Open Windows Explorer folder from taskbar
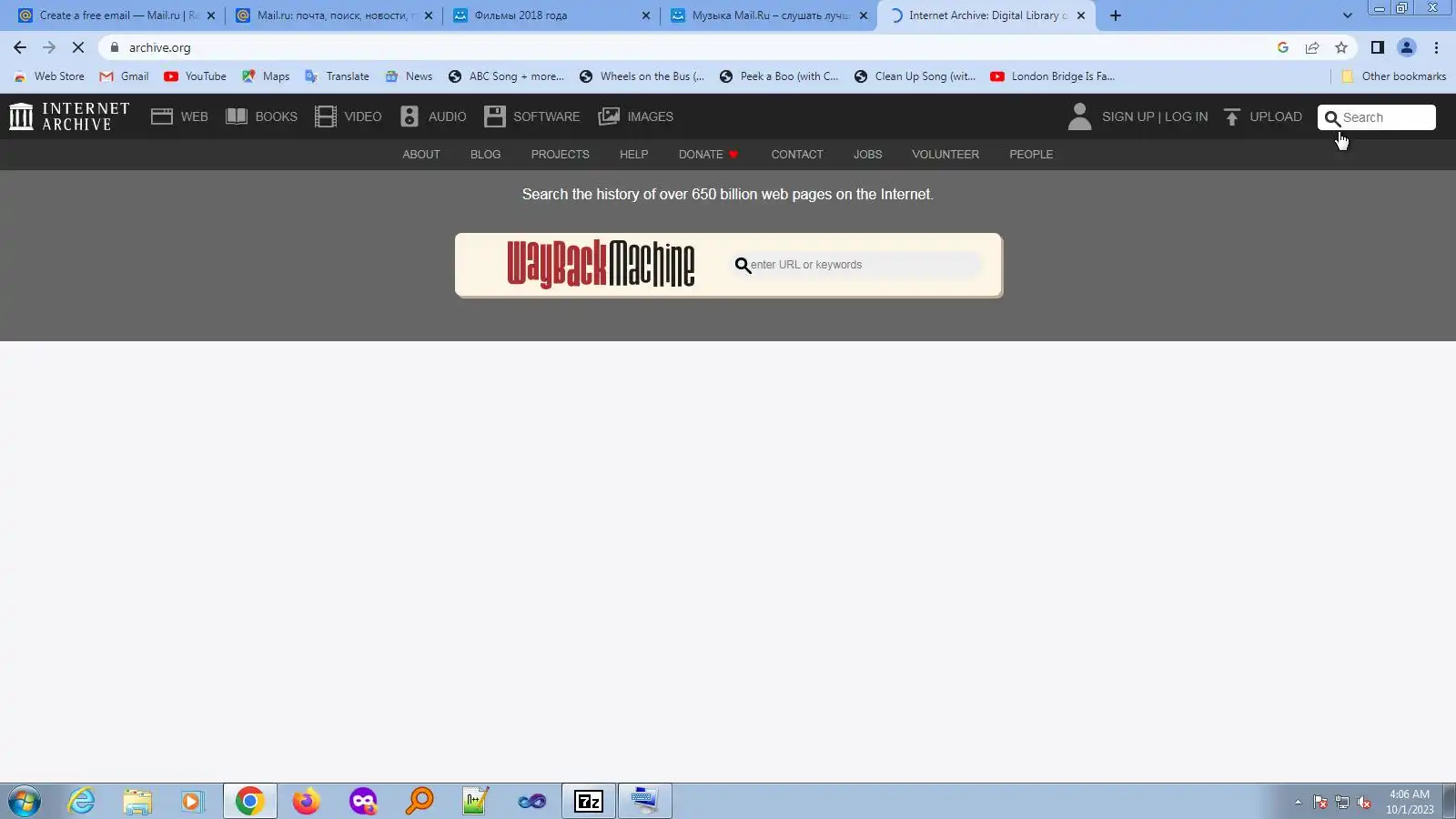The width and height of the screenshot is (1456, 819). 137,801
